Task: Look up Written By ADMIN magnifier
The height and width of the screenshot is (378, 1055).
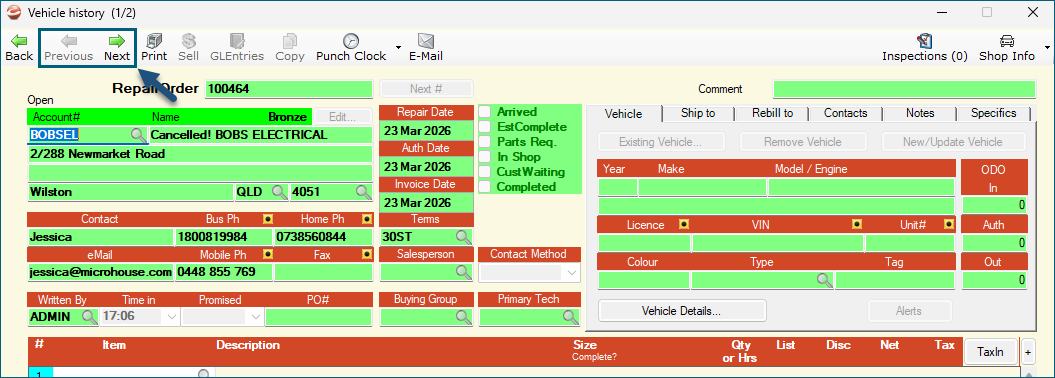Action: (89, 316)
